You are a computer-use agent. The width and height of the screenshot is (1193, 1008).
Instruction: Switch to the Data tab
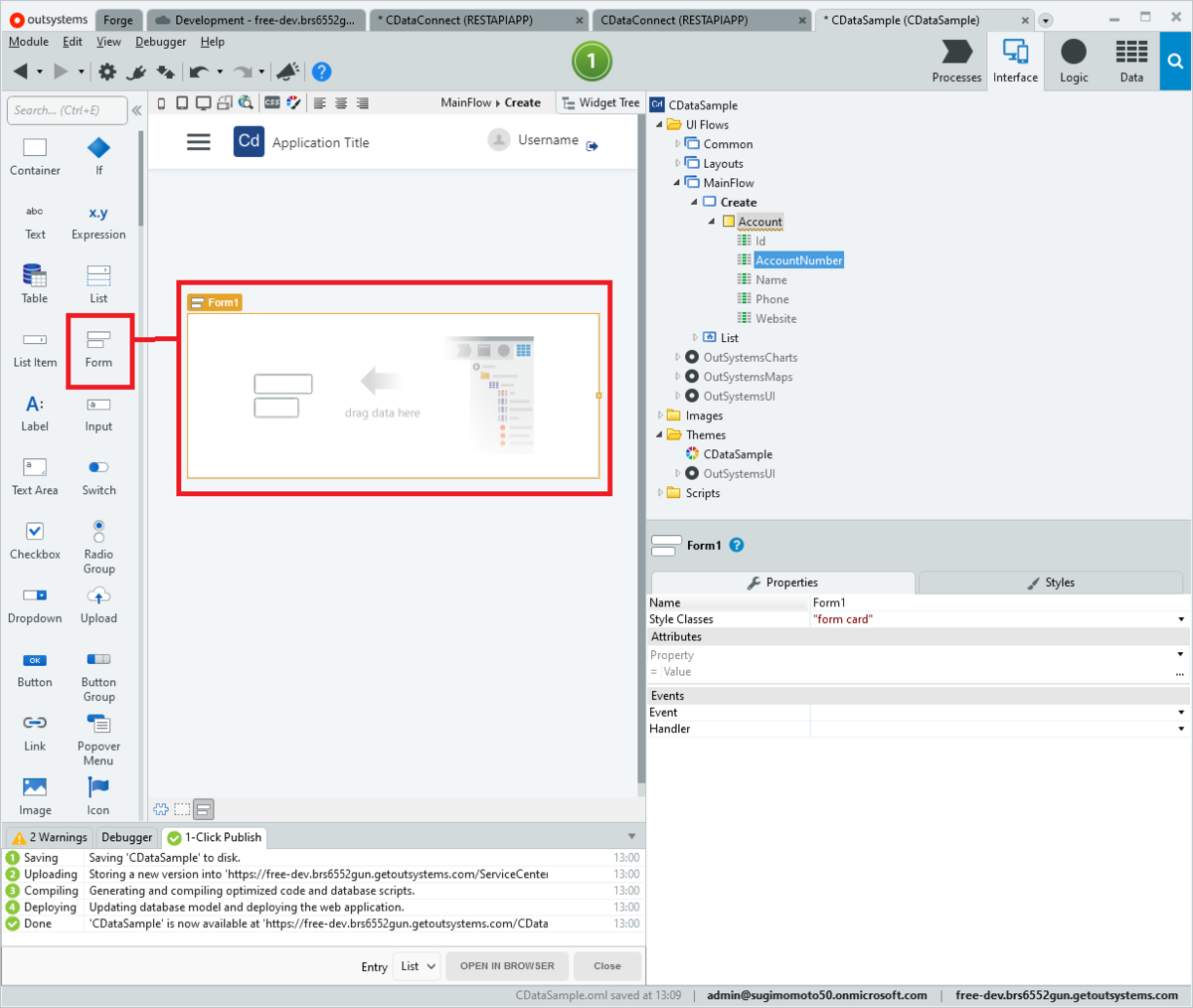[x=1131, y=62]
